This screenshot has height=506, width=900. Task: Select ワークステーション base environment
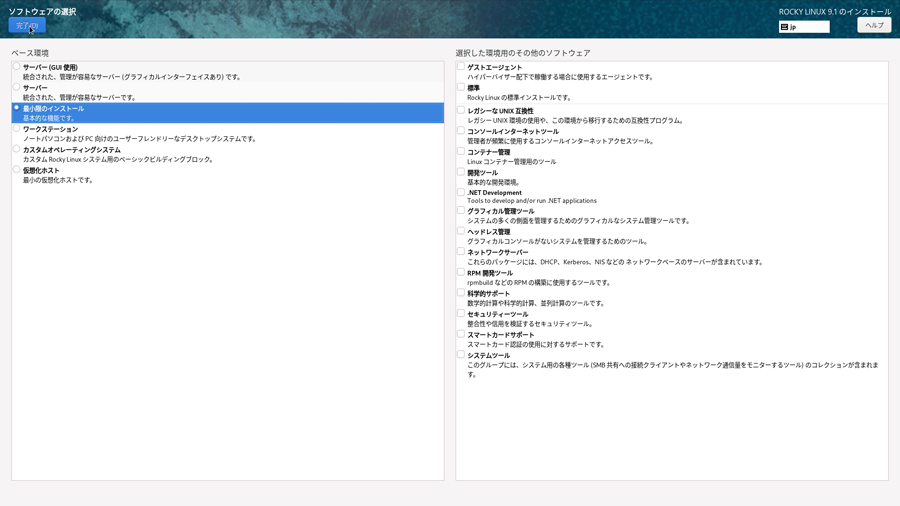[17, 129]
